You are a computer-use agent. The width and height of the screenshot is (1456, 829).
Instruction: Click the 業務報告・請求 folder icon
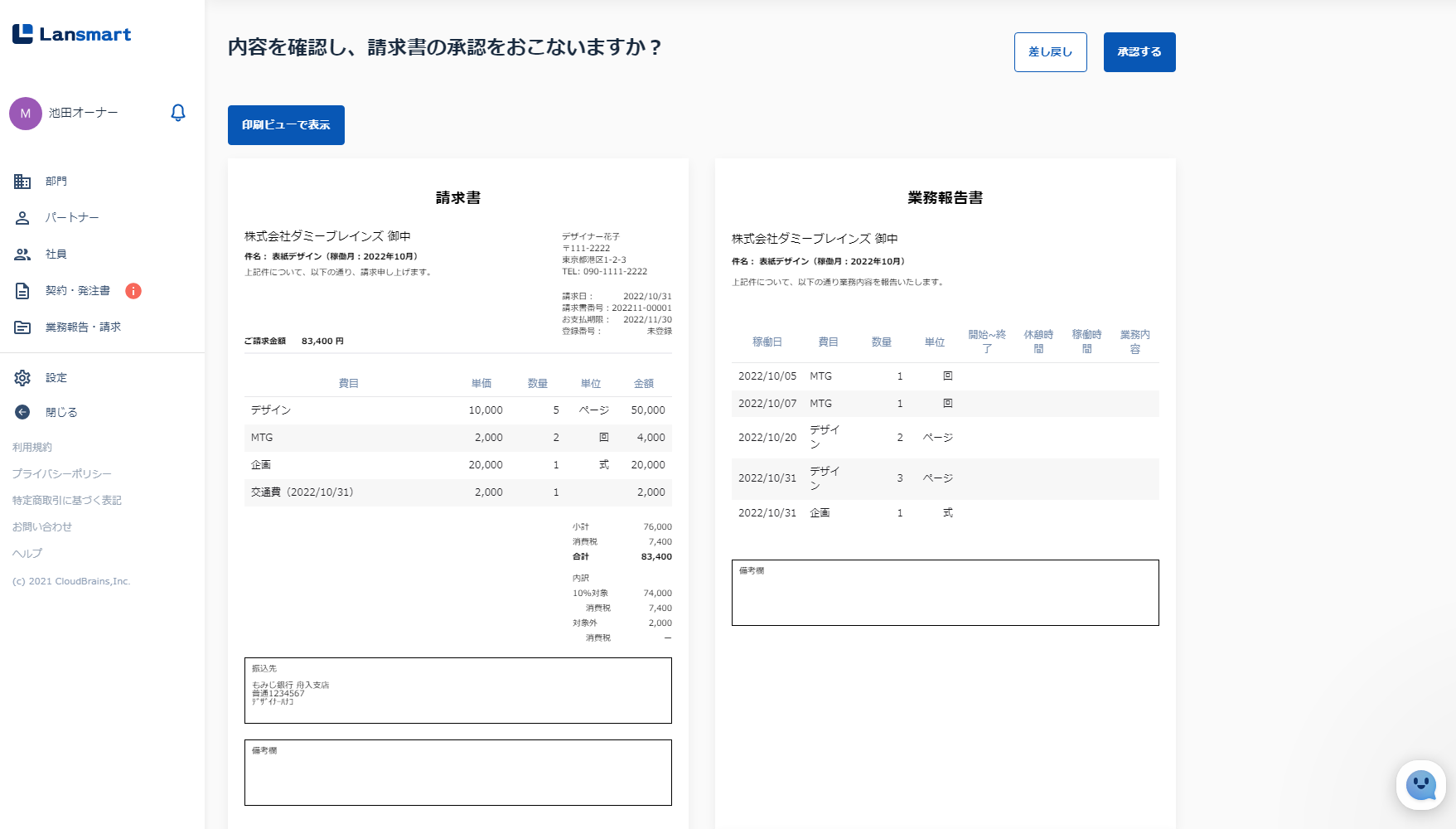click(22, 327)
